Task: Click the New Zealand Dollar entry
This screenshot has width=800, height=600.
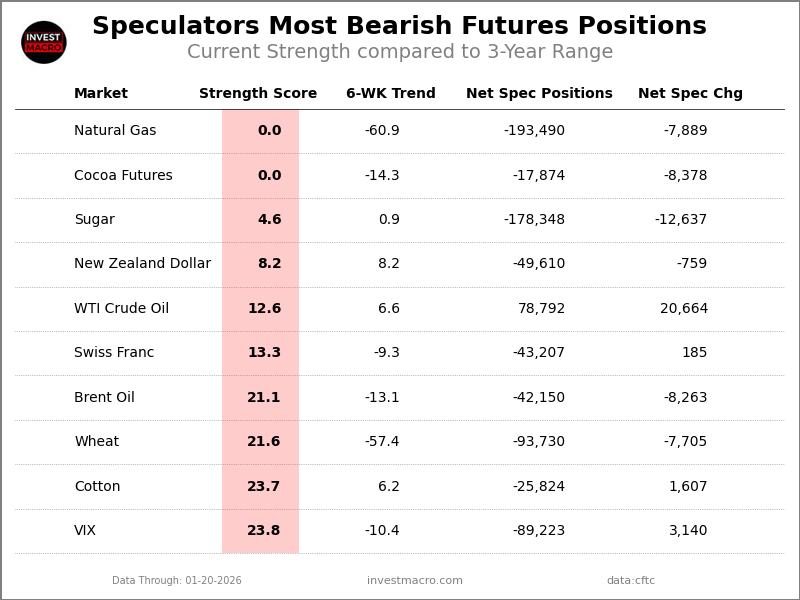Action: click(142, 264)
